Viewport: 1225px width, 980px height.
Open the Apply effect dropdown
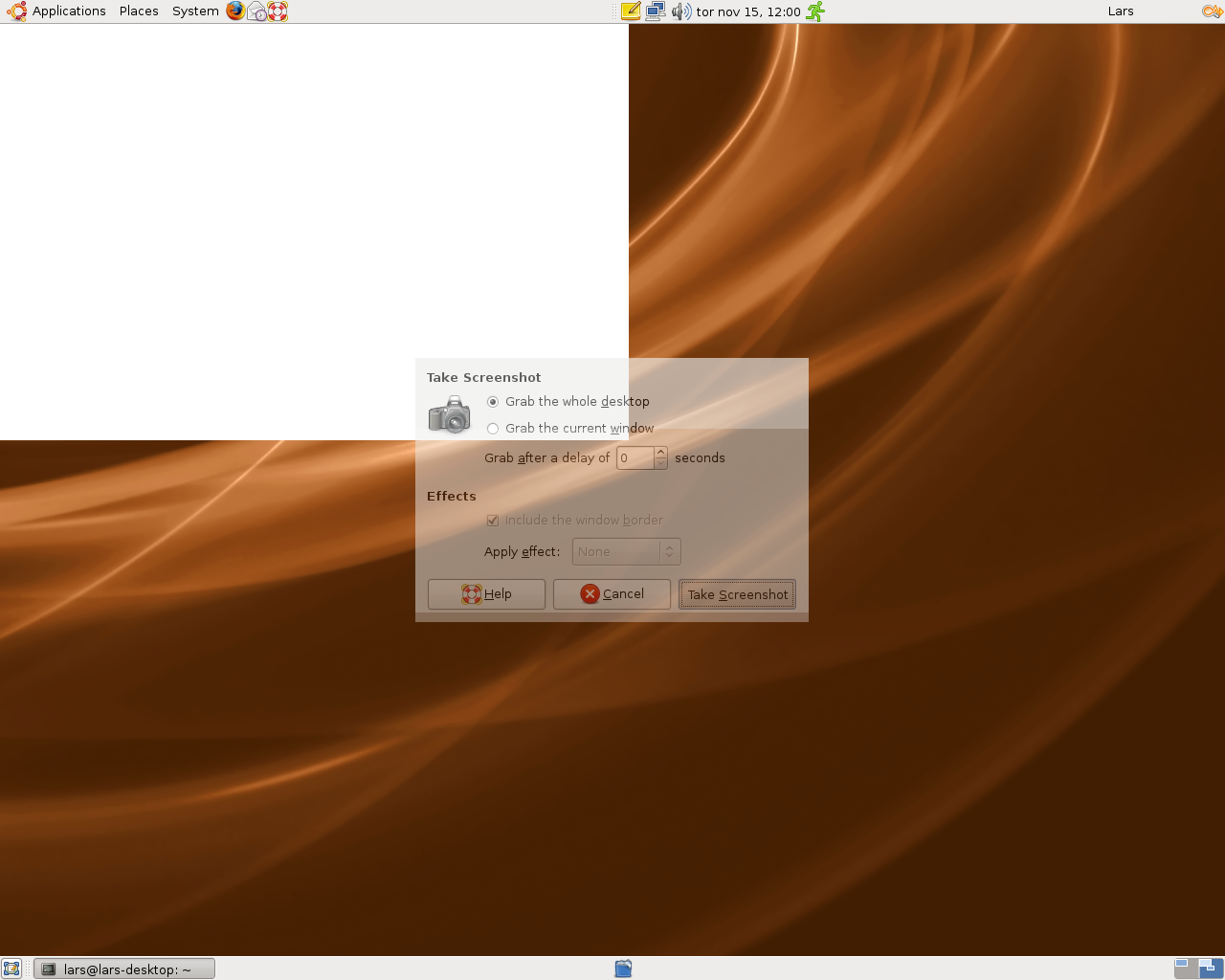(x=627, y=552)
